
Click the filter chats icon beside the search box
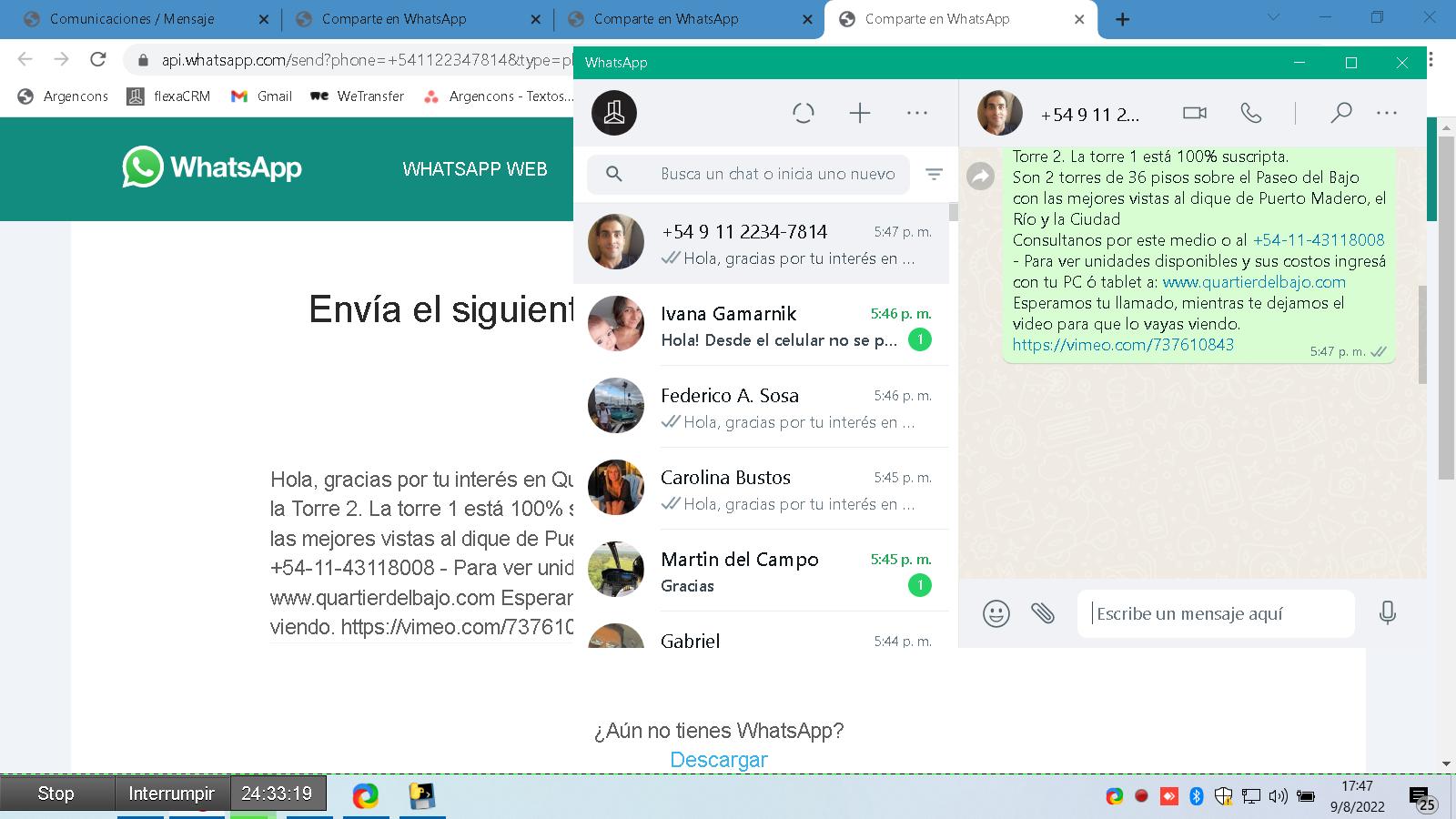(x=934, y=174)
